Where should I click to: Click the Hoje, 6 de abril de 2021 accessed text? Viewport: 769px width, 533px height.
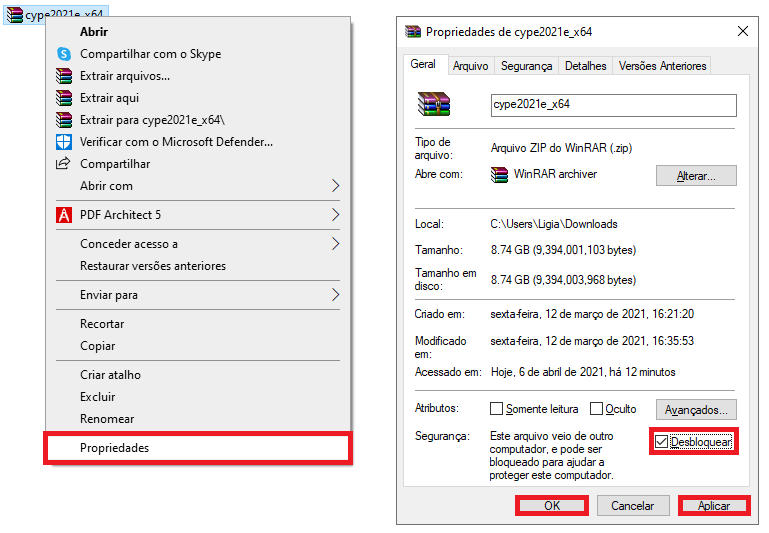(583, 372)
